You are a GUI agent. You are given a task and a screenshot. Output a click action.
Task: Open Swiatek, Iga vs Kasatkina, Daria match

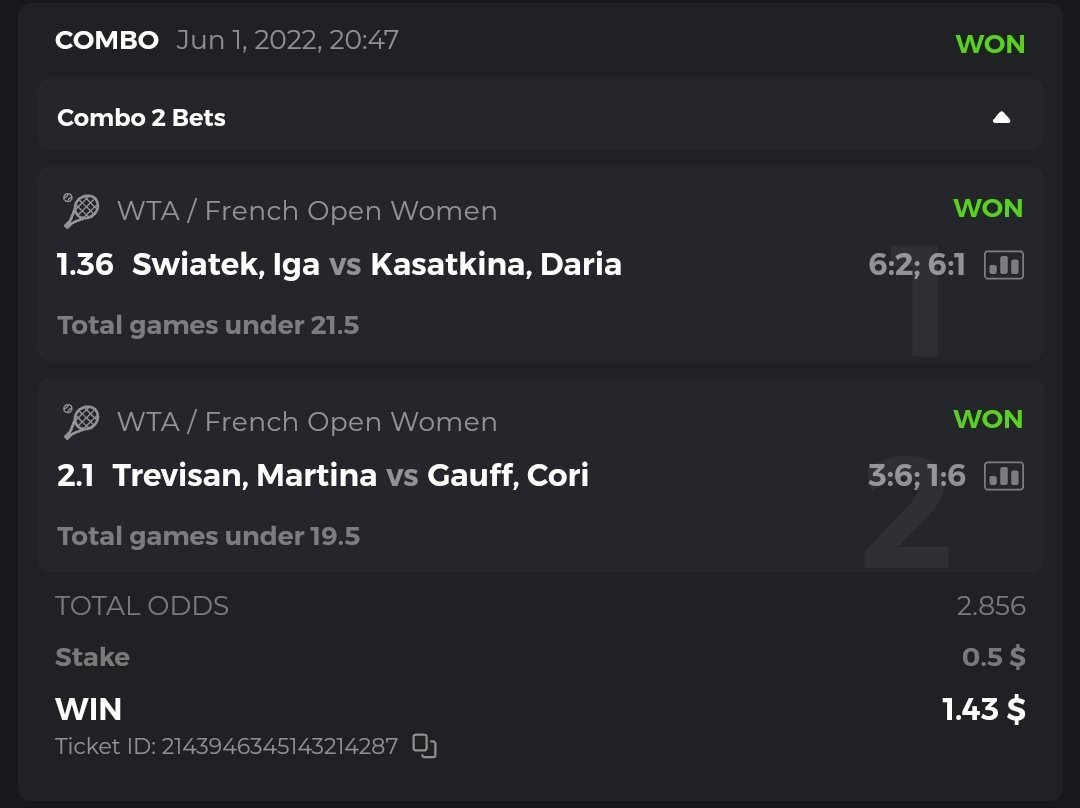(376, 265)
